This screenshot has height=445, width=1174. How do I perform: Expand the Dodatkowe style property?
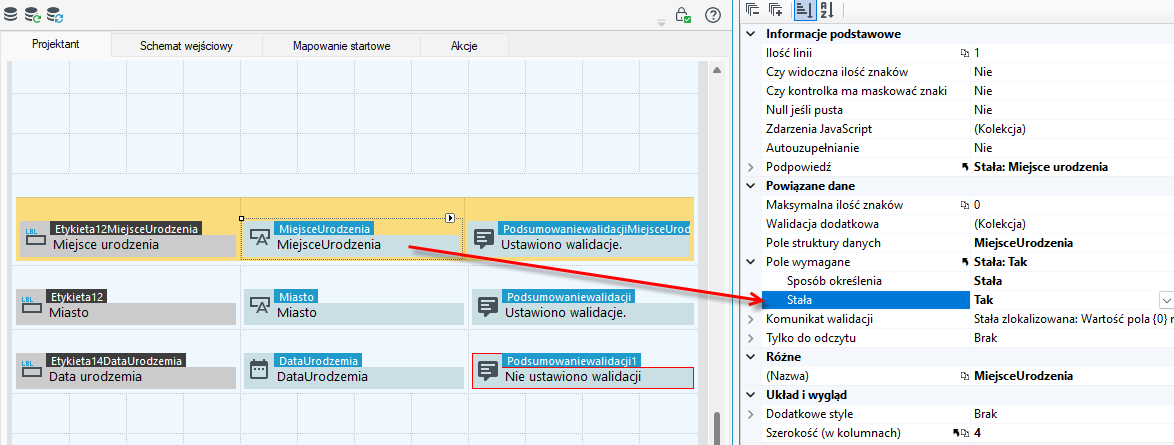(751, 414)
